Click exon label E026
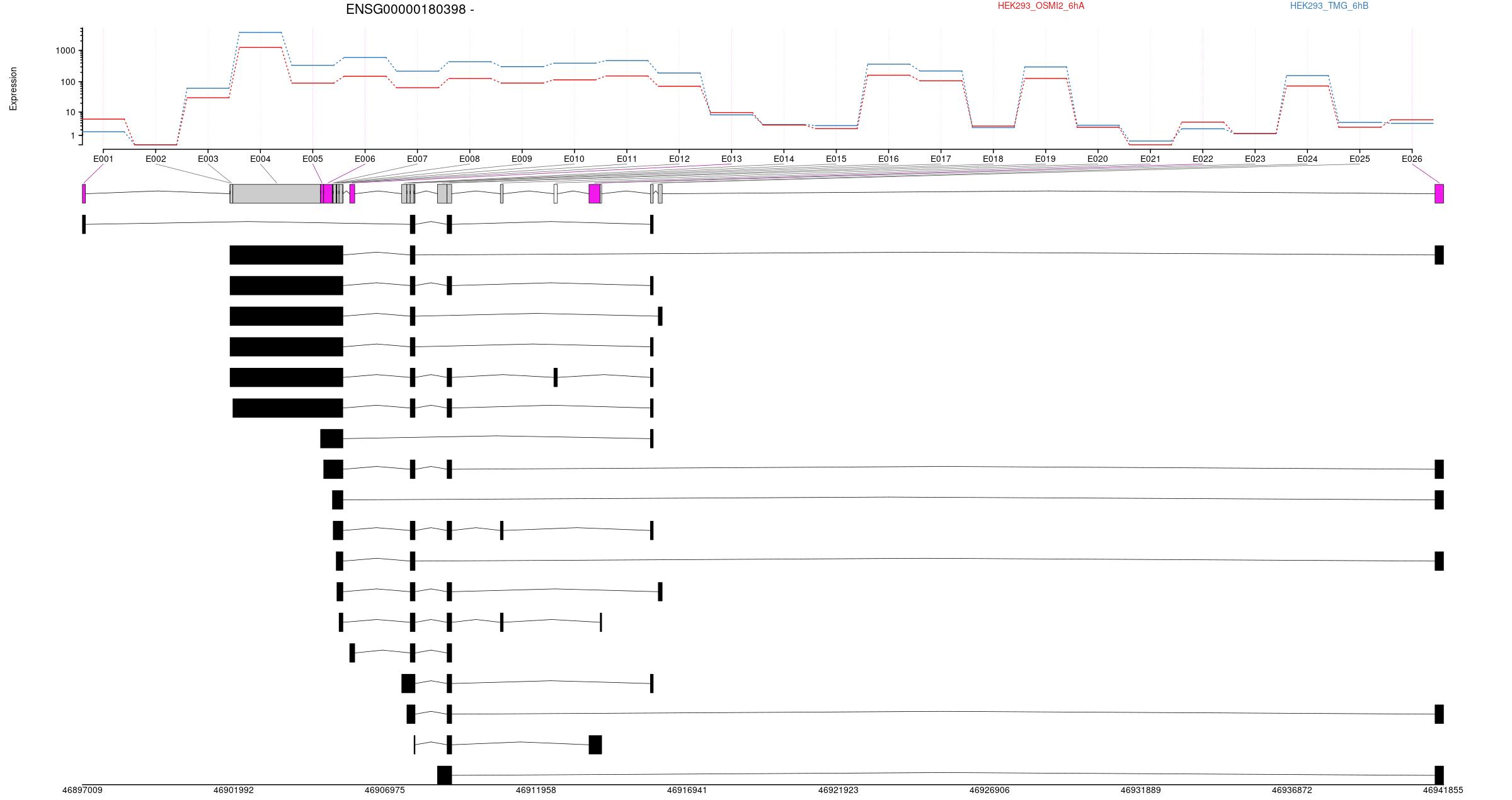This screenshot has height=800, width=1512. click(x=1412, y=159)
